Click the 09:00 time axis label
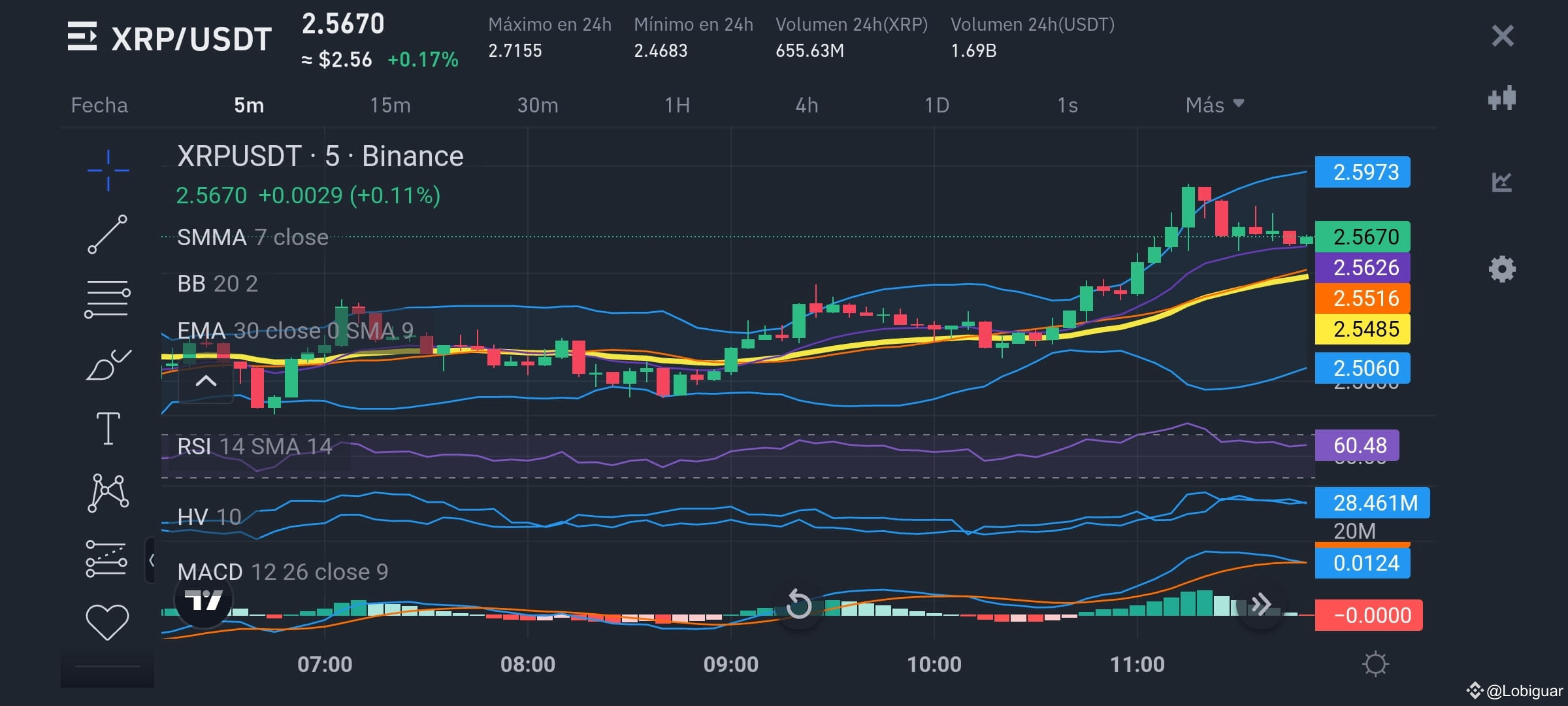 point(731,664)
